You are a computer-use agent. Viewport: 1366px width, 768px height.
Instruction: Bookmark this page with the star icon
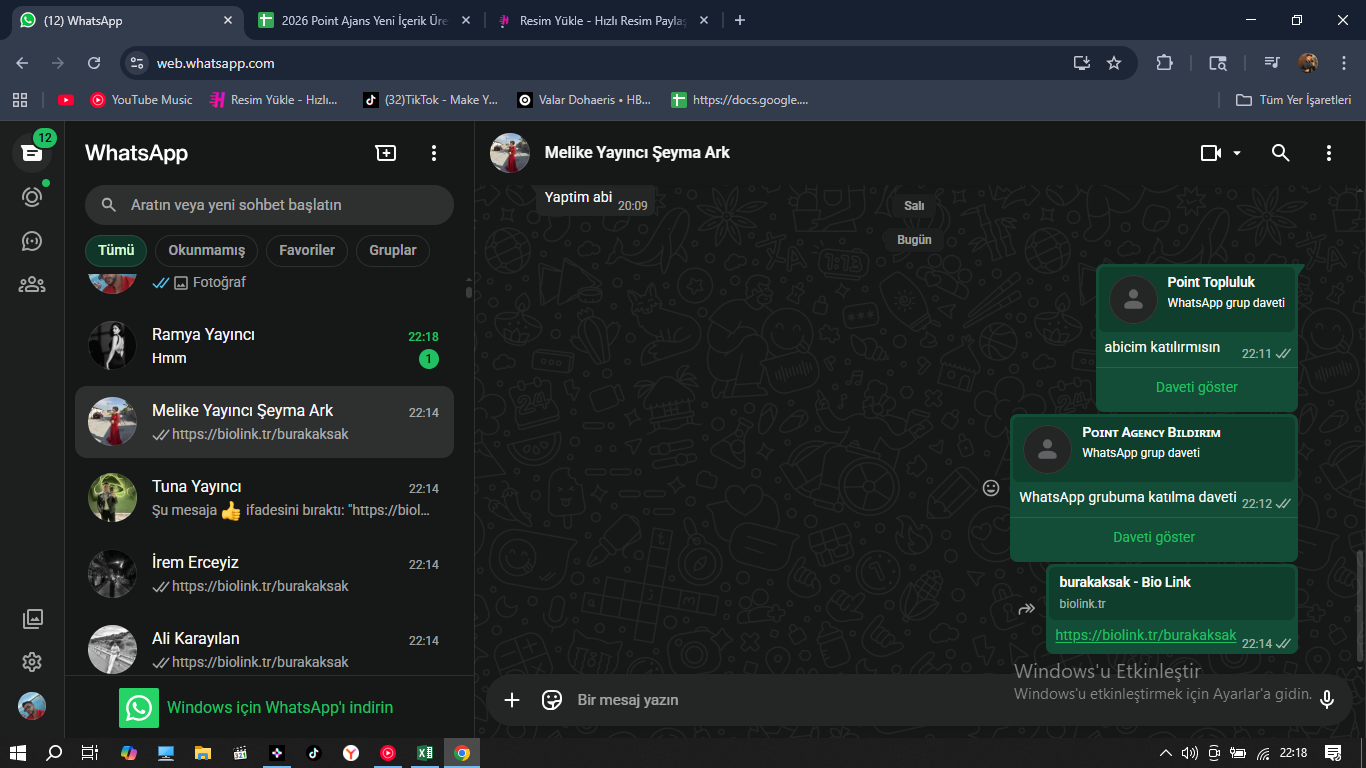tap(1114, 63)
